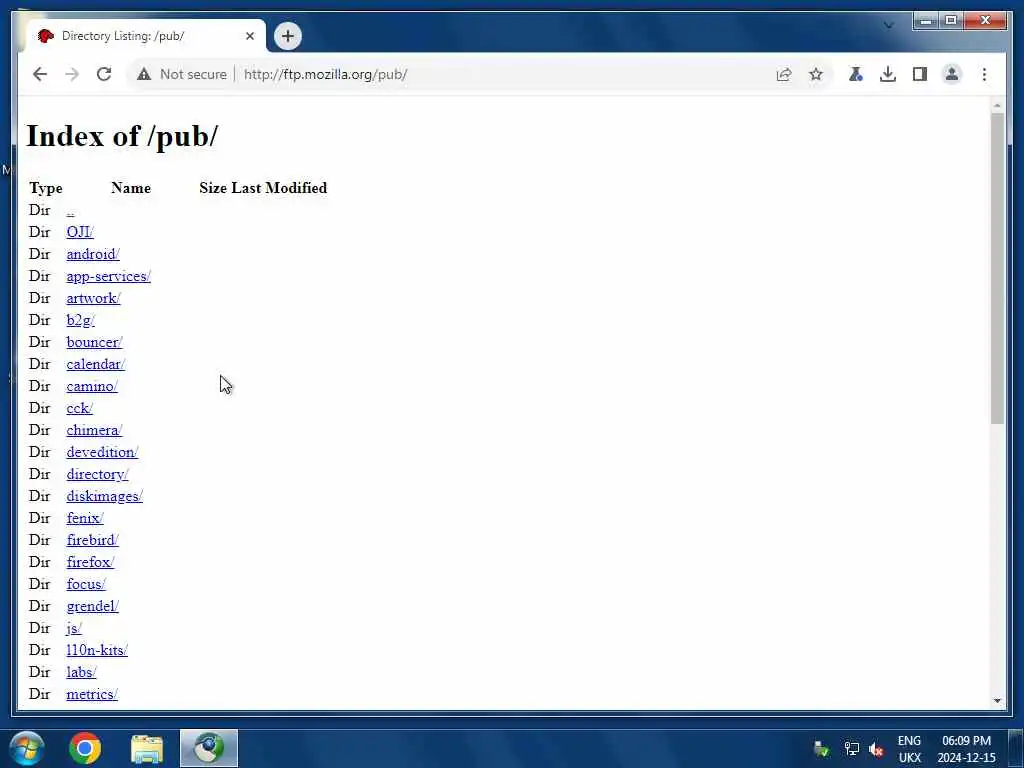Screen dimensions: 1024x768
Task: Open the app-services/ directory
Action: (x=108, y=277)
